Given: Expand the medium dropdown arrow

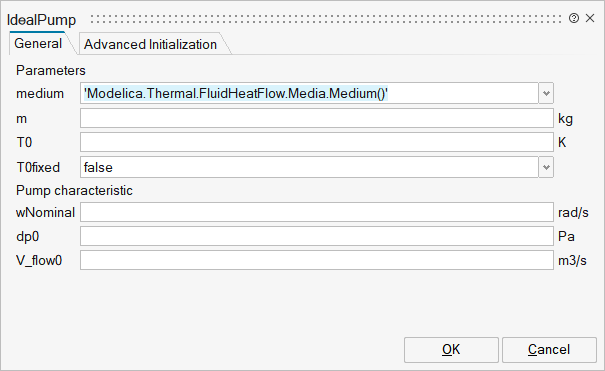Looking at the screenshot, I should (x=546, y=93).
